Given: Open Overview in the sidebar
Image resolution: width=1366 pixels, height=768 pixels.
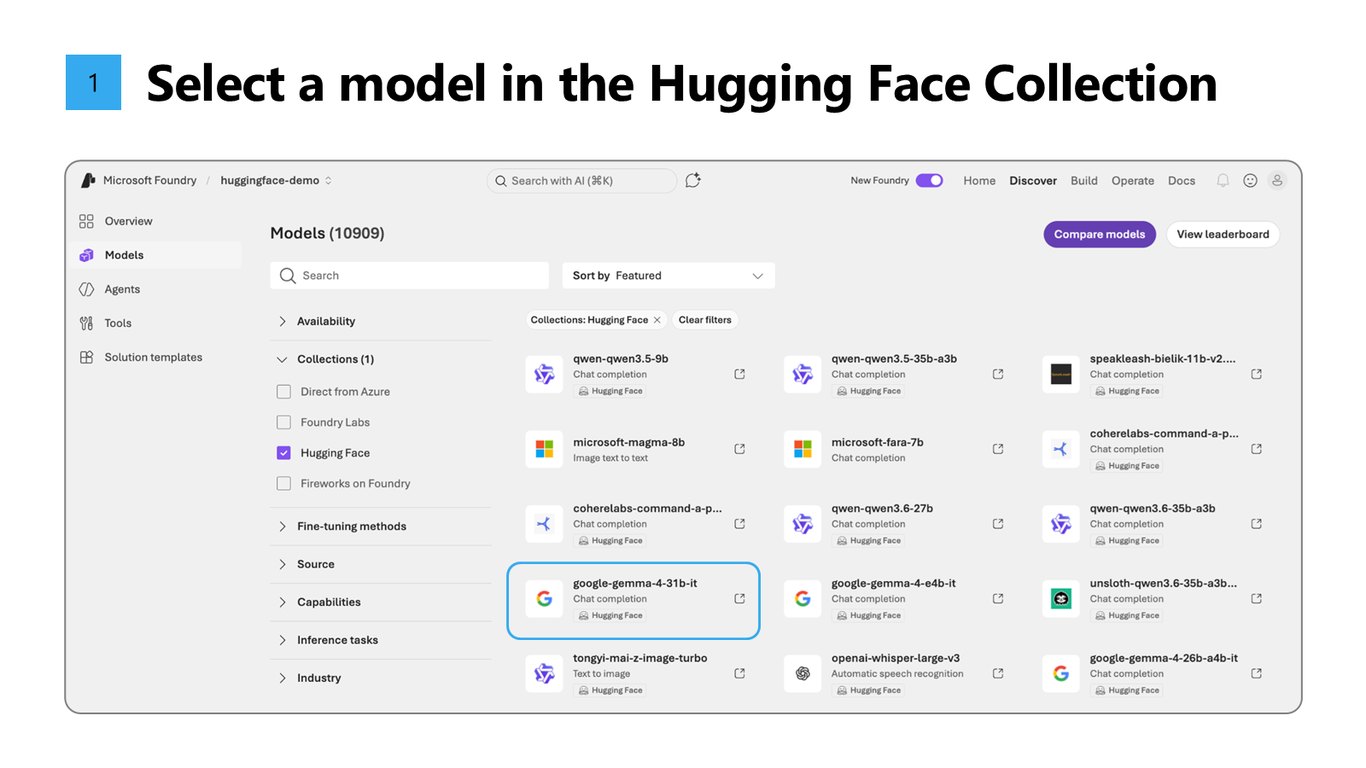Looking at the screenshot, I should click(x=156, y=221).
